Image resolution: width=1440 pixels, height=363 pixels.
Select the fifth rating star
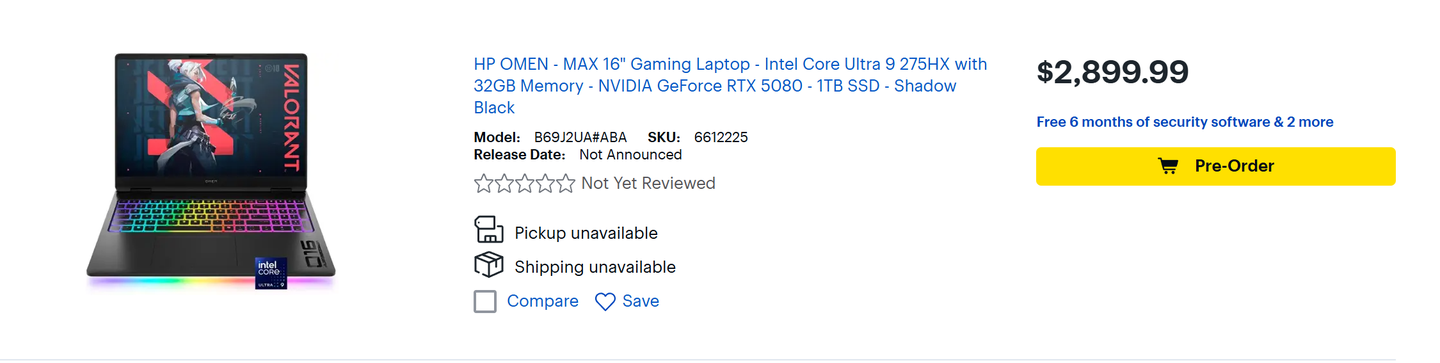coord(565,183)
